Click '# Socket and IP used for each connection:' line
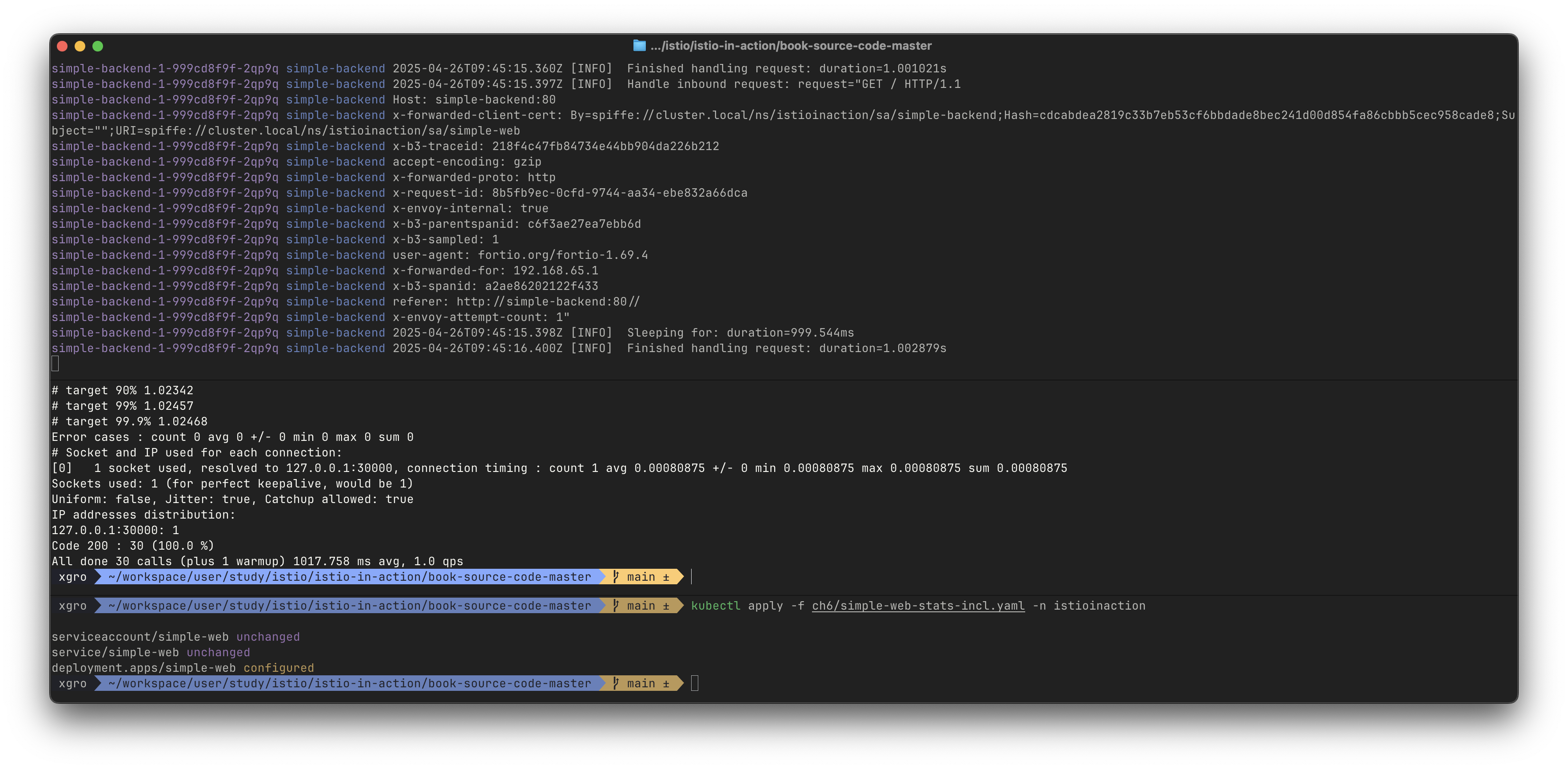 197,452
